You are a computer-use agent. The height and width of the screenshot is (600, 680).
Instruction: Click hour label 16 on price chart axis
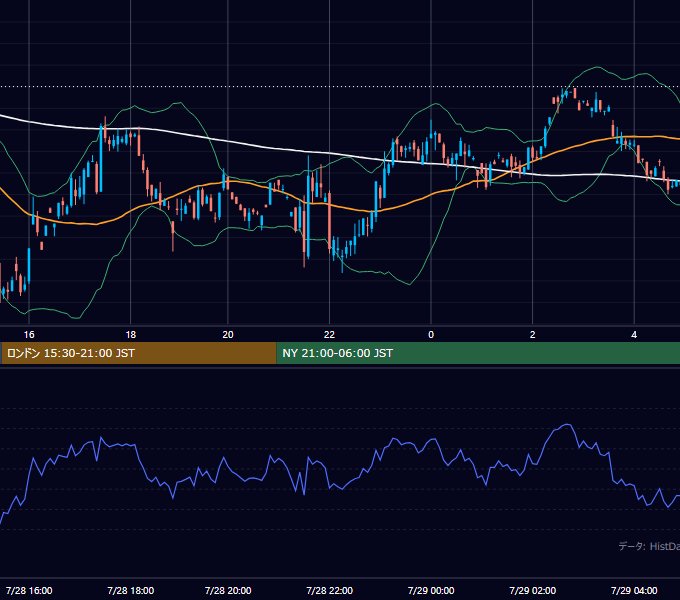click(29, 335)
